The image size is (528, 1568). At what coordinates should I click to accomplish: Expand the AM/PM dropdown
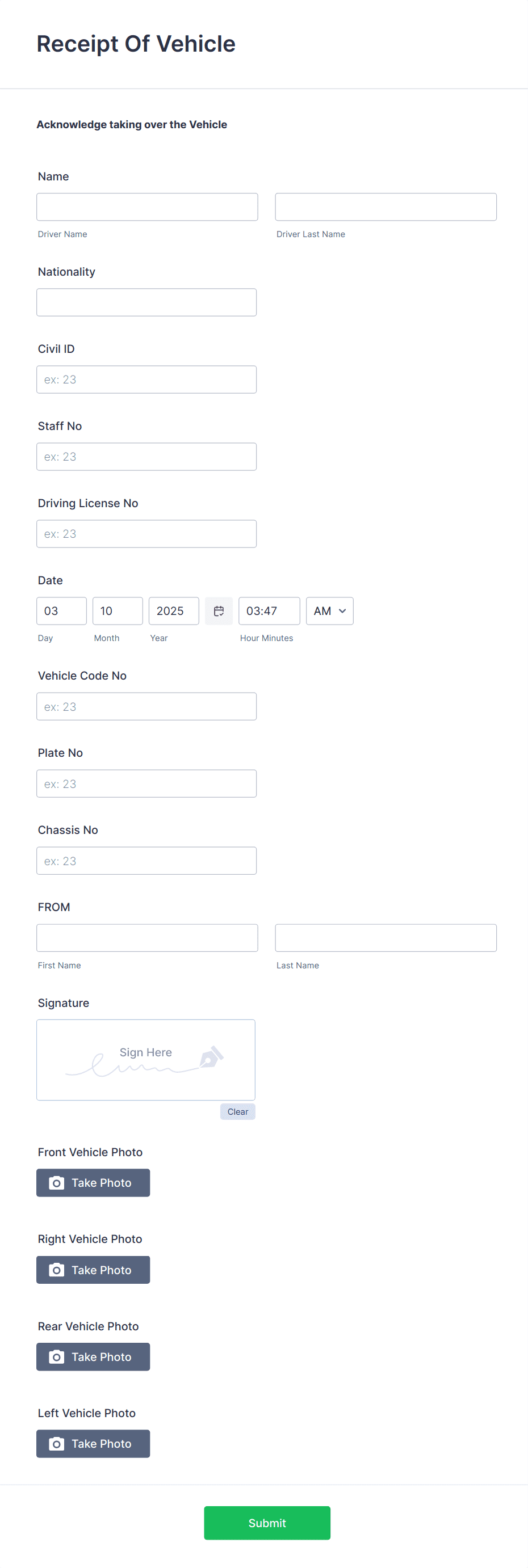329,610
